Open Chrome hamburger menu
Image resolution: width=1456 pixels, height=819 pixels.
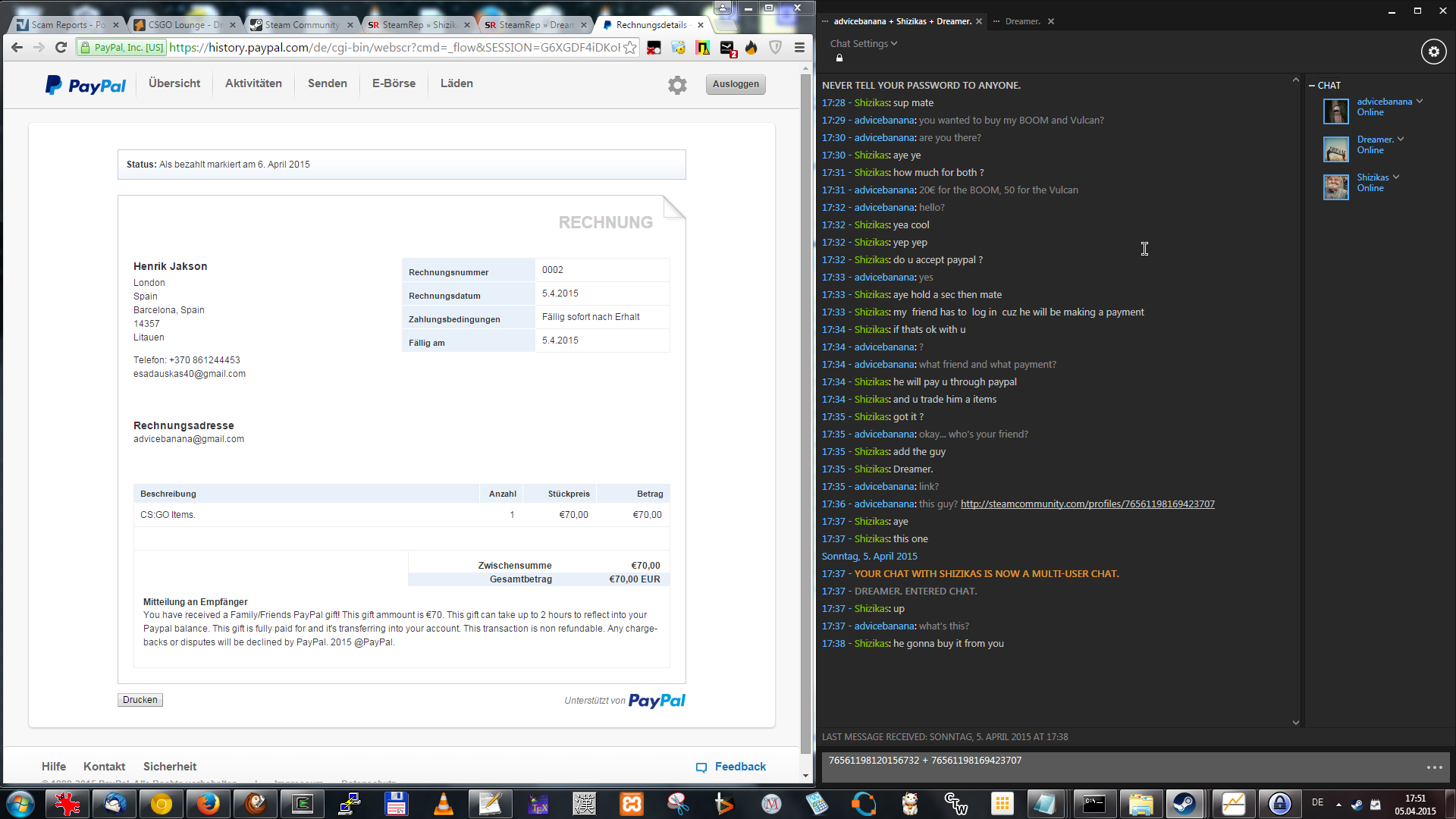(799, 48)
